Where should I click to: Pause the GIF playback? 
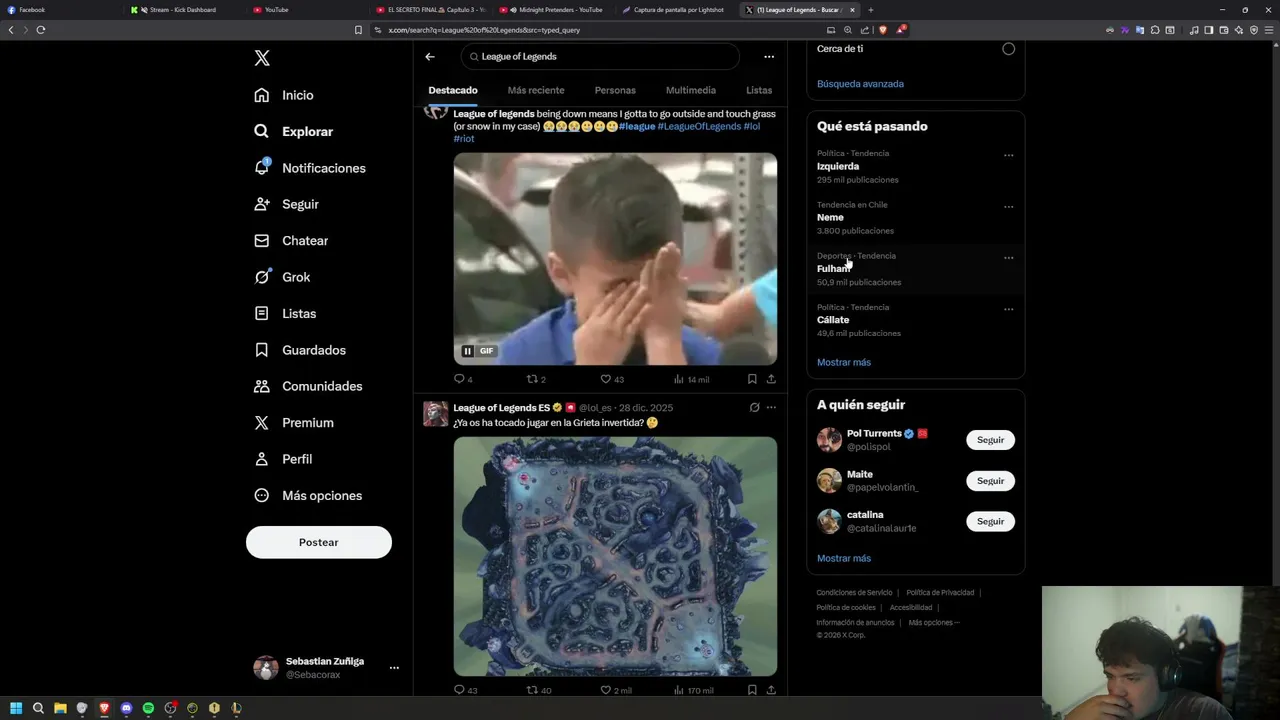point(467,351)
